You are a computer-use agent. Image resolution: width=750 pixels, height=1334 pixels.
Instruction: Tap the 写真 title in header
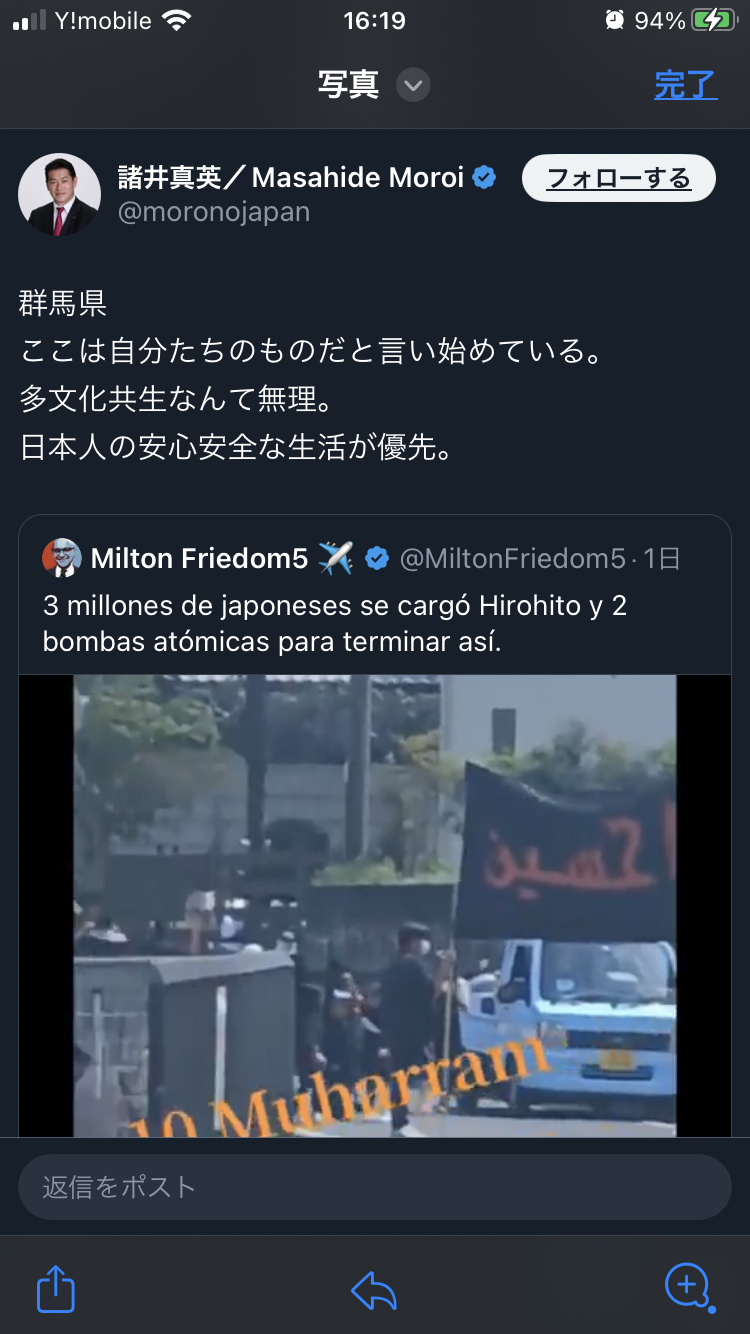(x=348, y=85)
